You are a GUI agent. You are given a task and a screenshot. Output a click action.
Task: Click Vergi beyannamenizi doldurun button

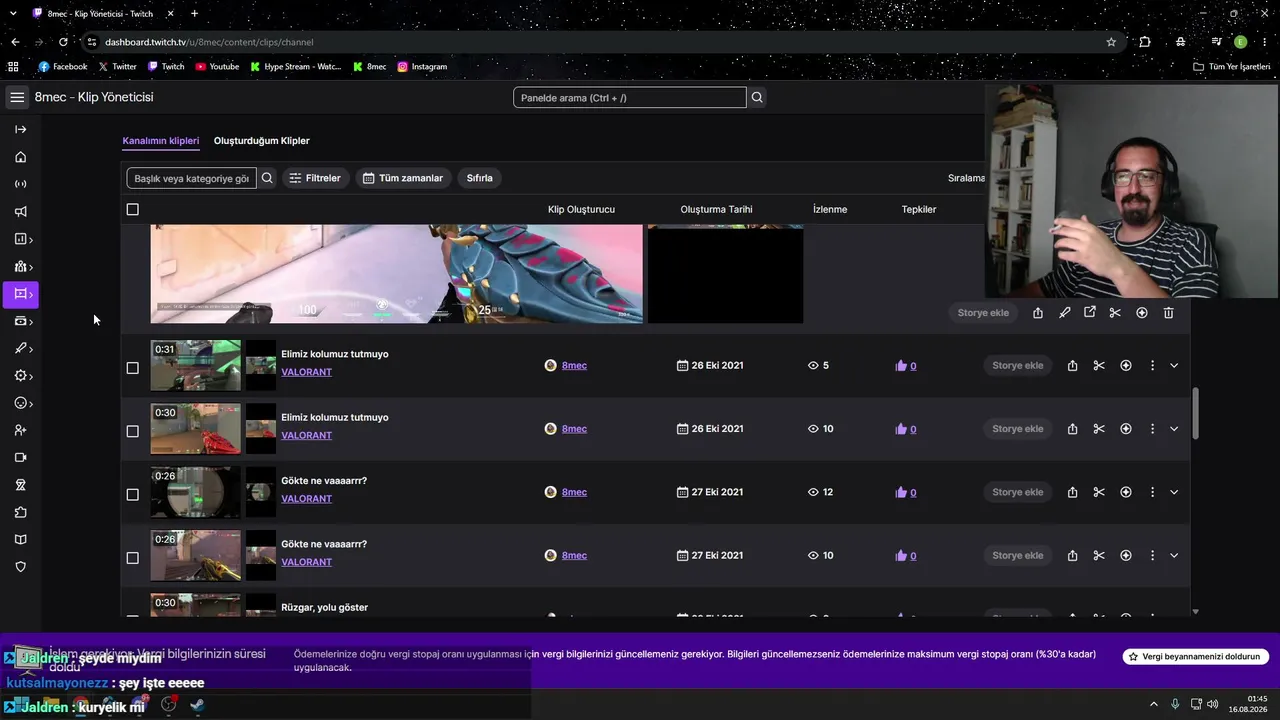tap(1196, 657)
